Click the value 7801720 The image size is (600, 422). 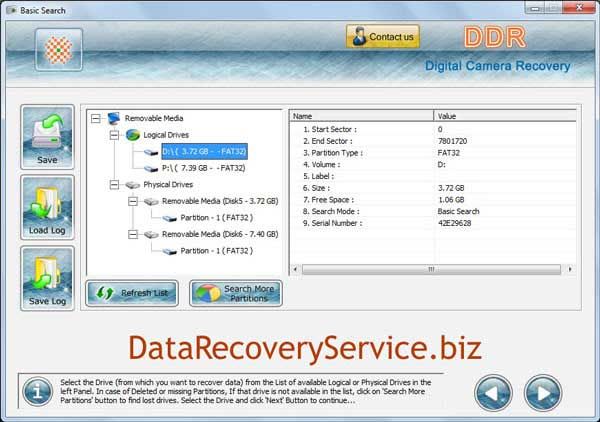tap(452, 141)
